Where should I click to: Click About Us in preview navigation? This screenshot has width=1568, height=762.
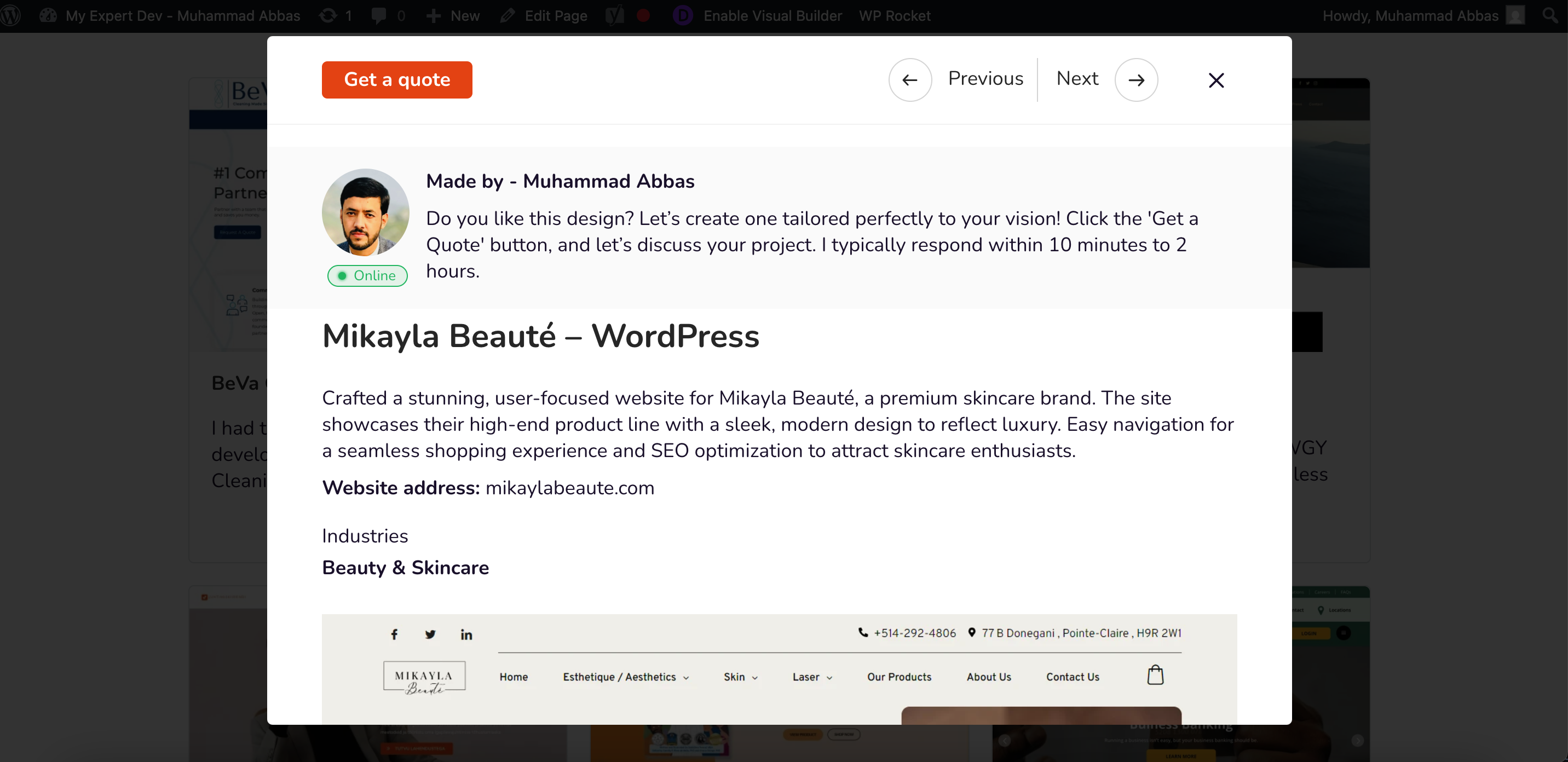click(x=989, y=677)
